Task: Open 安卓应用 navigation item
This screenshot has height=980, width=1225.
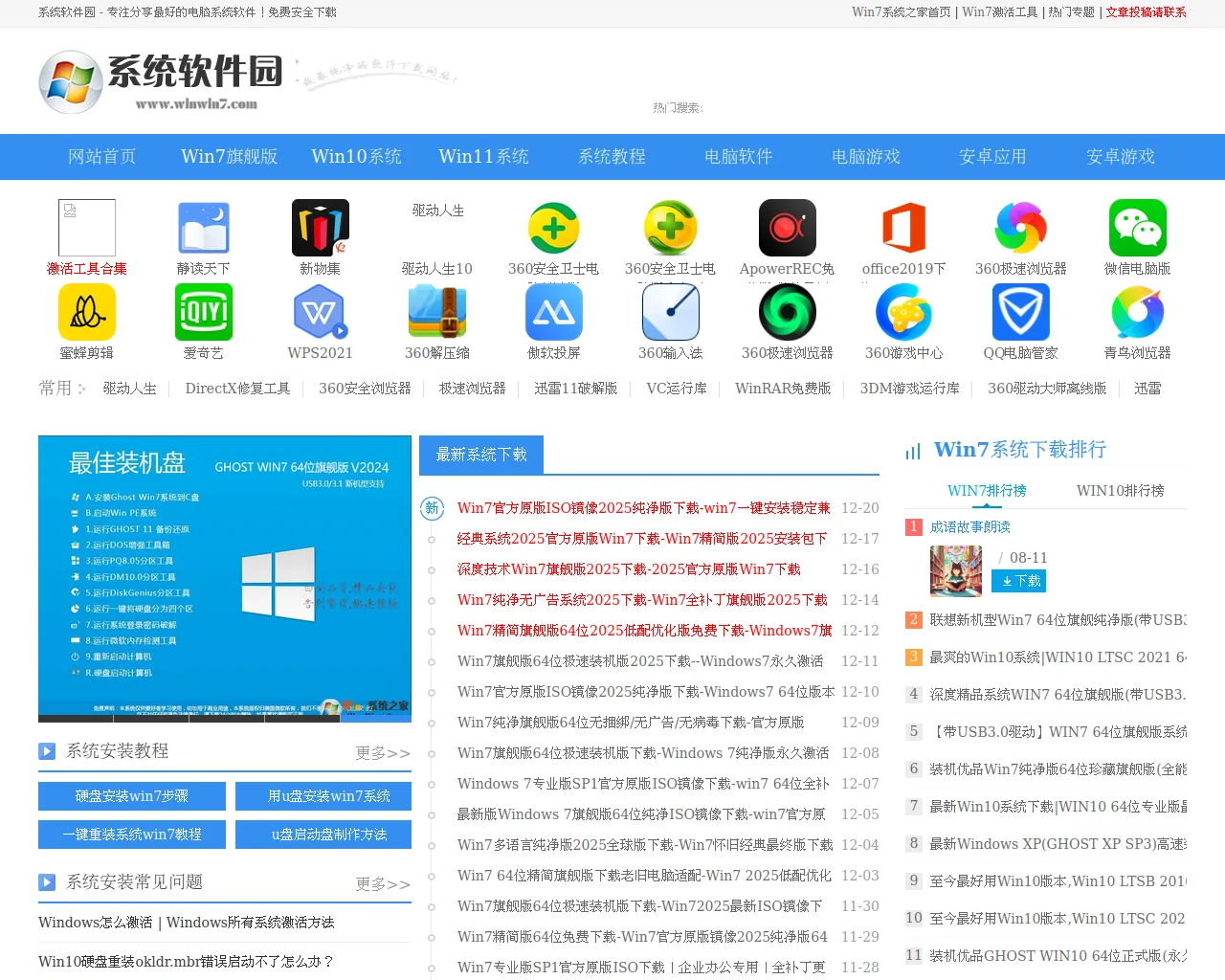Action: [993, 157]
